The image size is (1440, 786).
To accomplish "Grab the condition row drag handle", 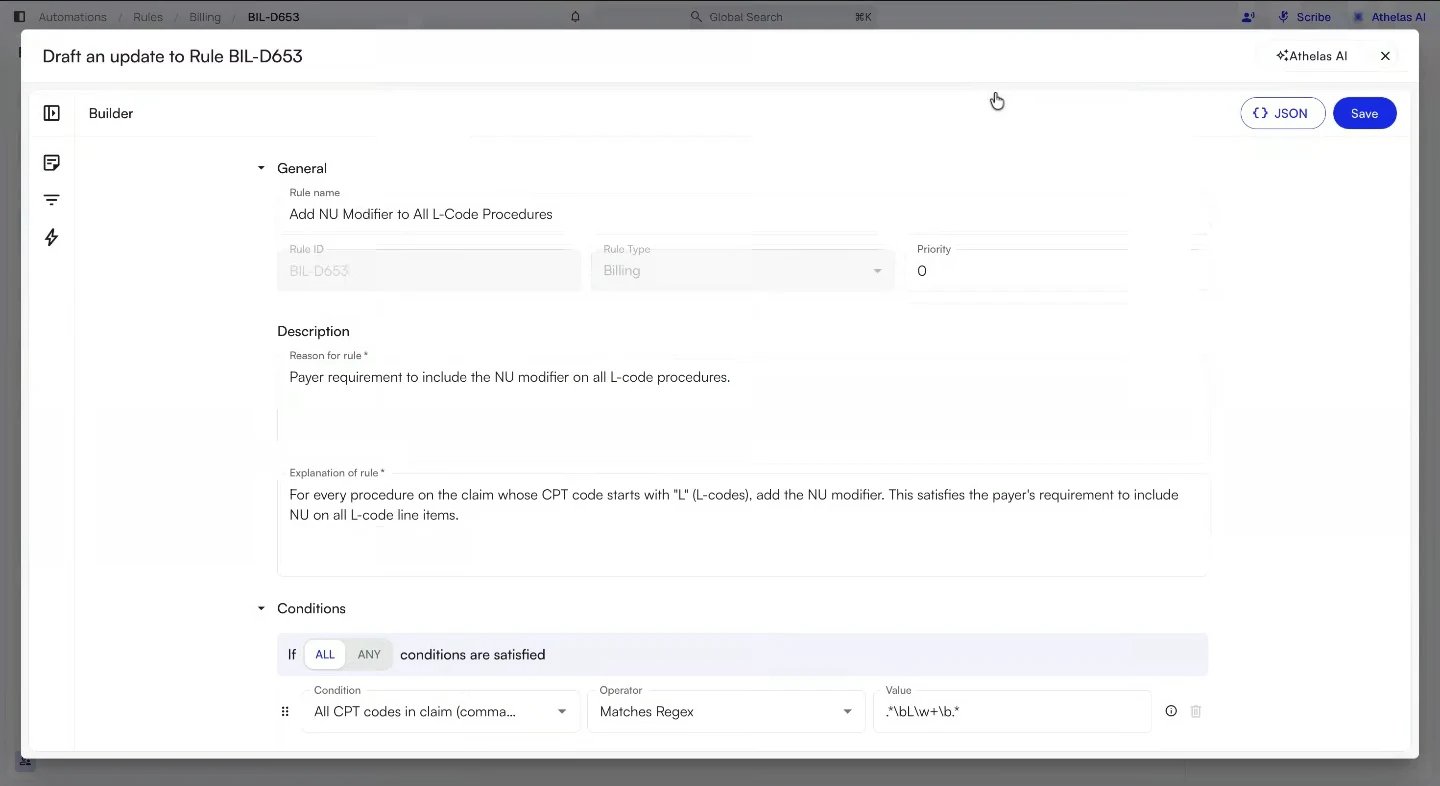I will [285, 711].
